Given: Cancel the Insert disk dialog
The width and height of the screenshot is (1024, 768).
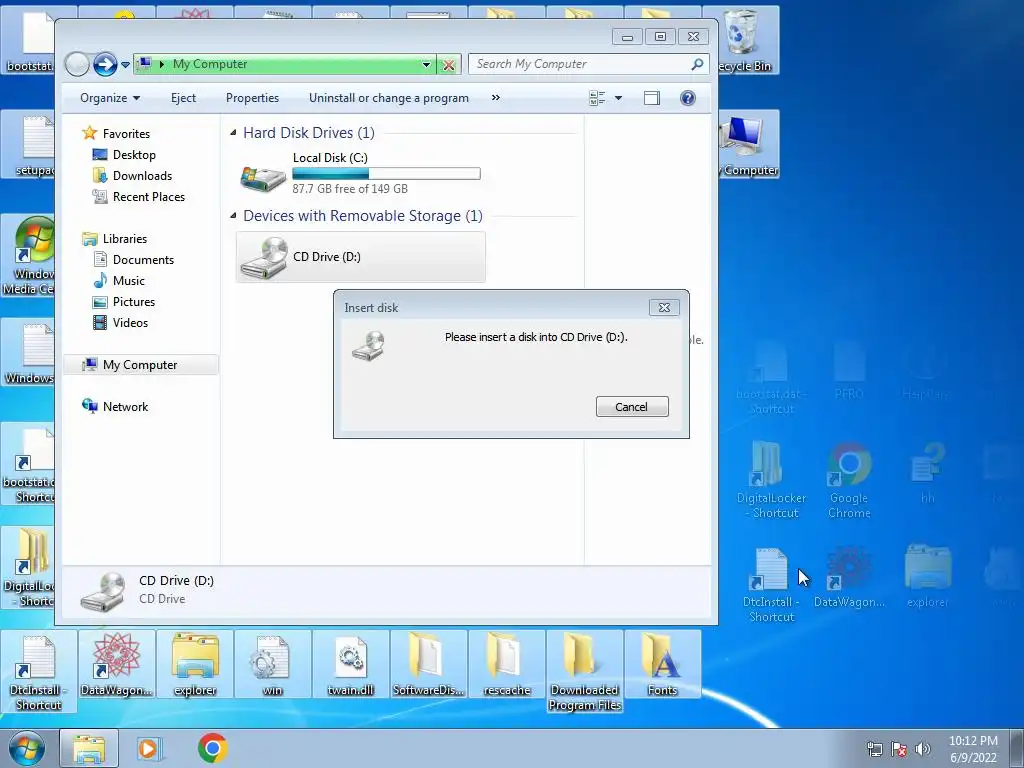Looking at the screenshot, I should pos(632,406).
